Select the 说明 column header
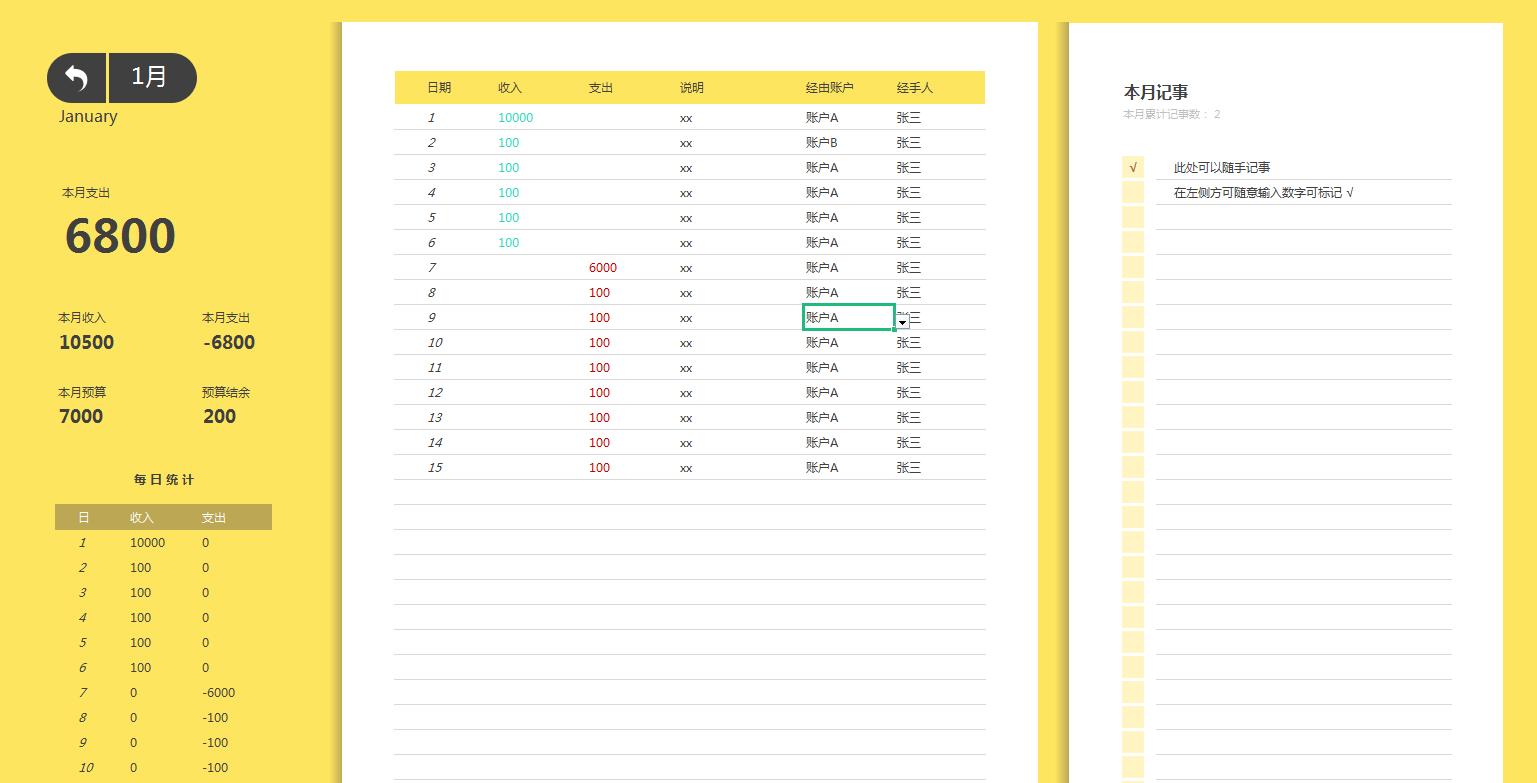 click(692, 88)
